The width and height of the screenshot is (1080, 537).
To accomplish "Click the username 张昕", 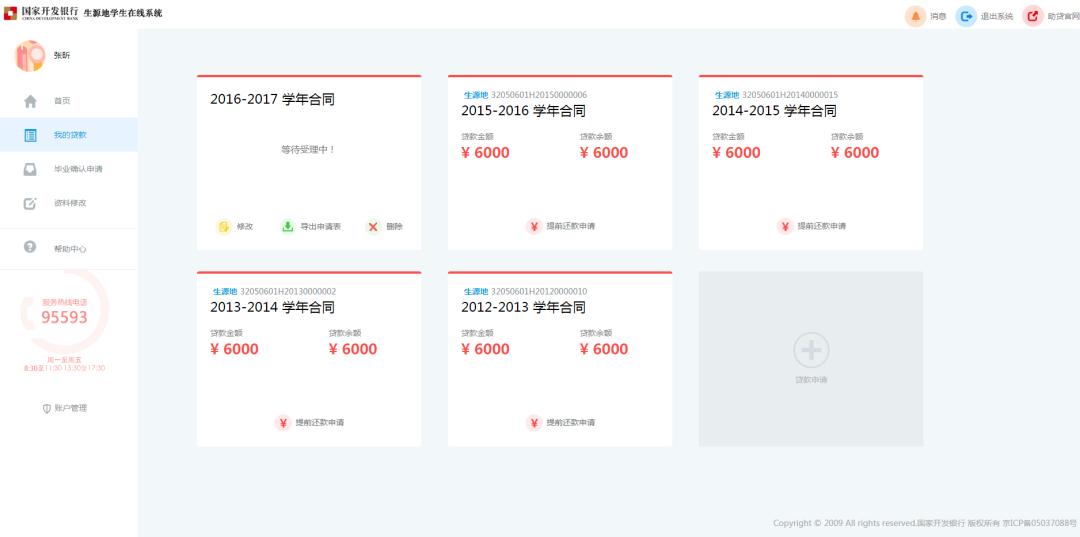I will 62,56.
